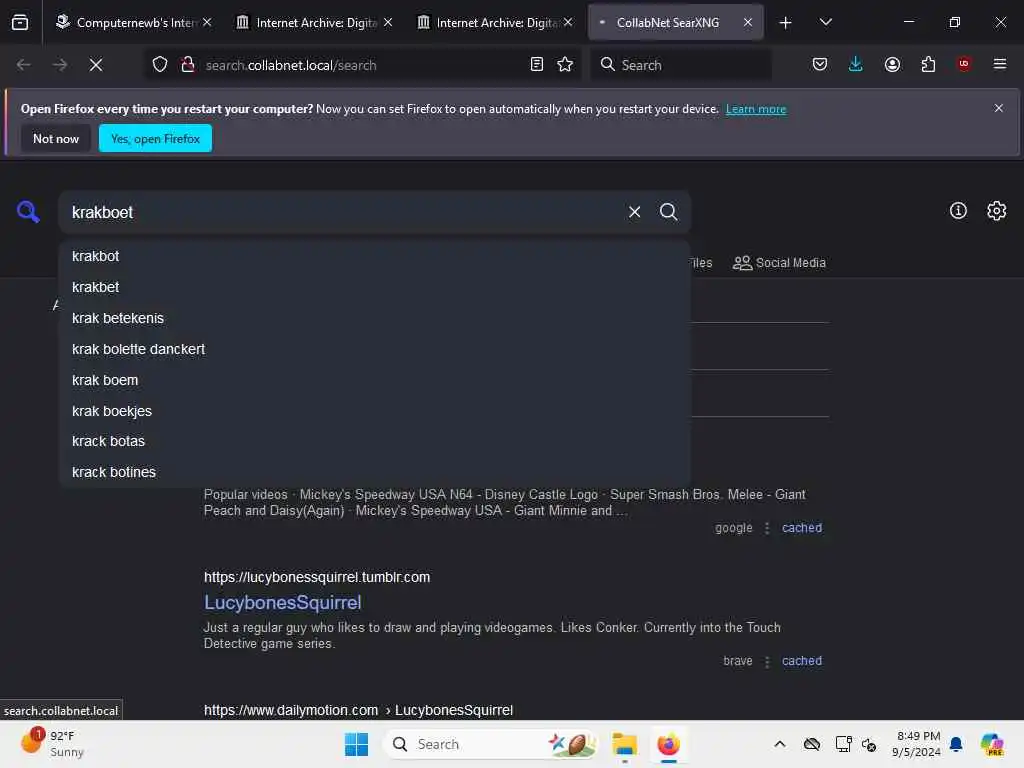Viewport: 1024px width, 768px height.
Task: Open cached link for brave result
Action: (x=802, y=661)
